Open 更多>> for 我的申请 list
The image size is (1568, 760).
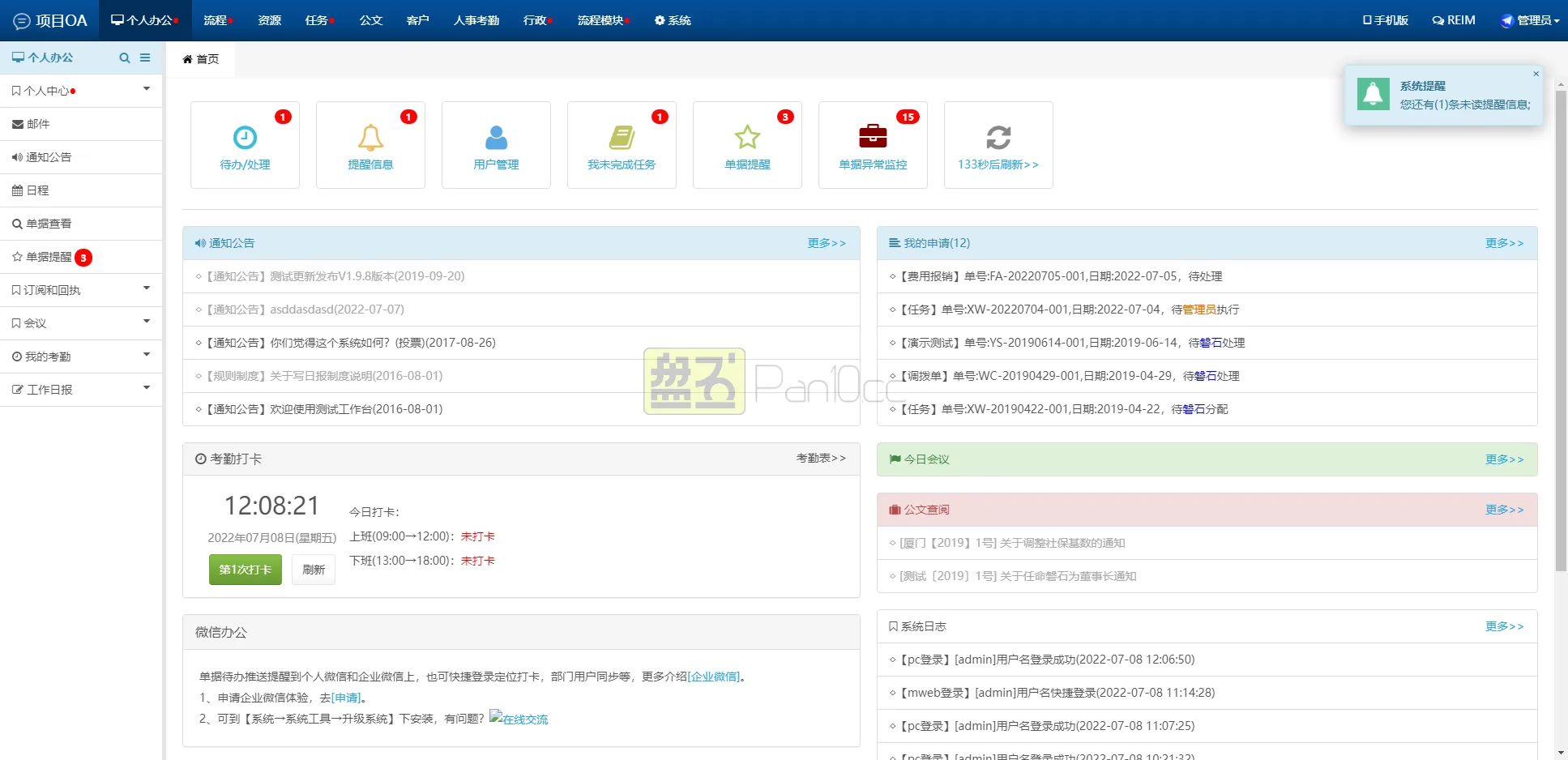1504,242
